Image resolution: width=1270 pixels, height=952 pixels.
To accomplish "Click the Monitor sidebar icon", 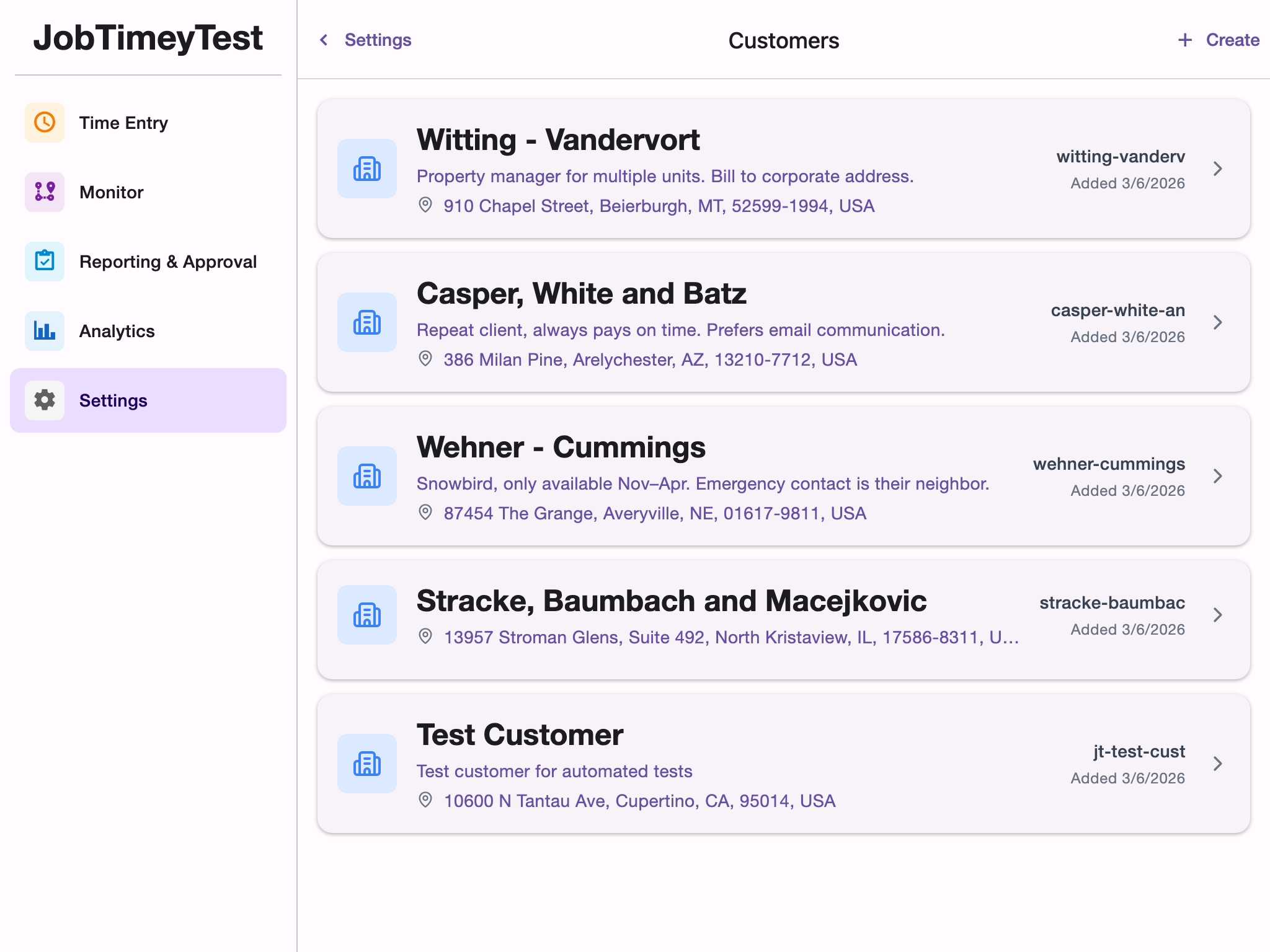I will (44, 192).
